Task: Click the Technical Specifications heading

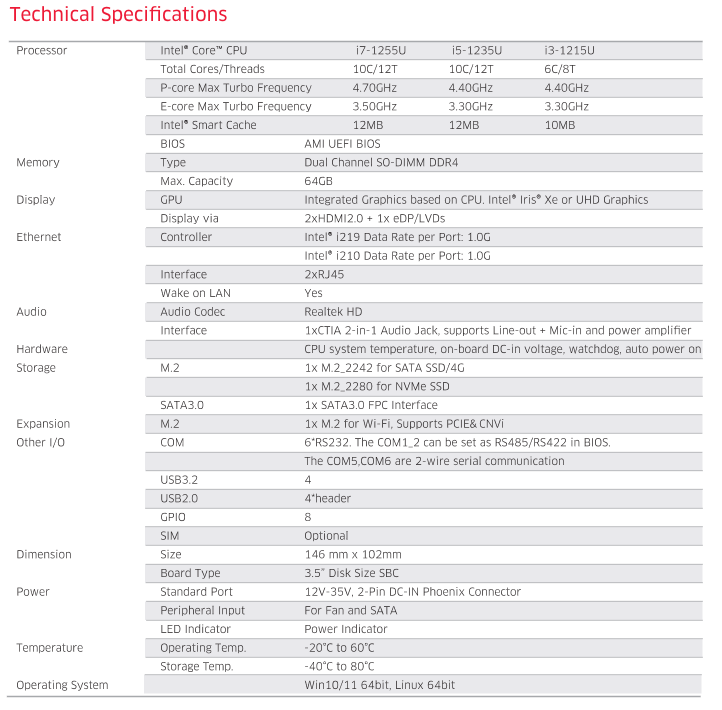Action: click(118, 15)
